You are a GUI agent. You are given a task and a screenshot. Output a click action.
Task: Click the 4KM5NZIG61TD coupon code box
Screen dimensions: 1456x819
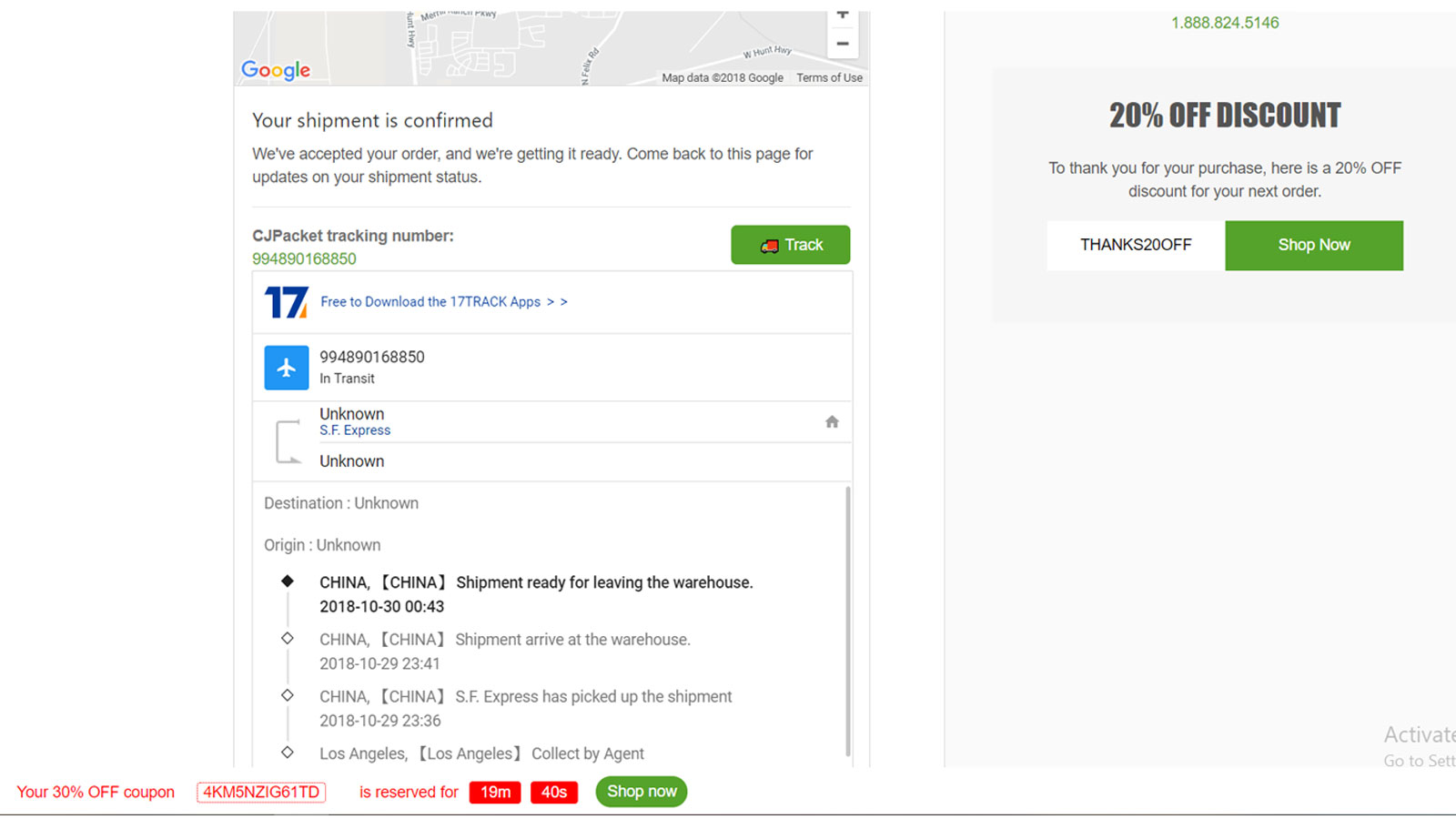[x=261, y=792]
